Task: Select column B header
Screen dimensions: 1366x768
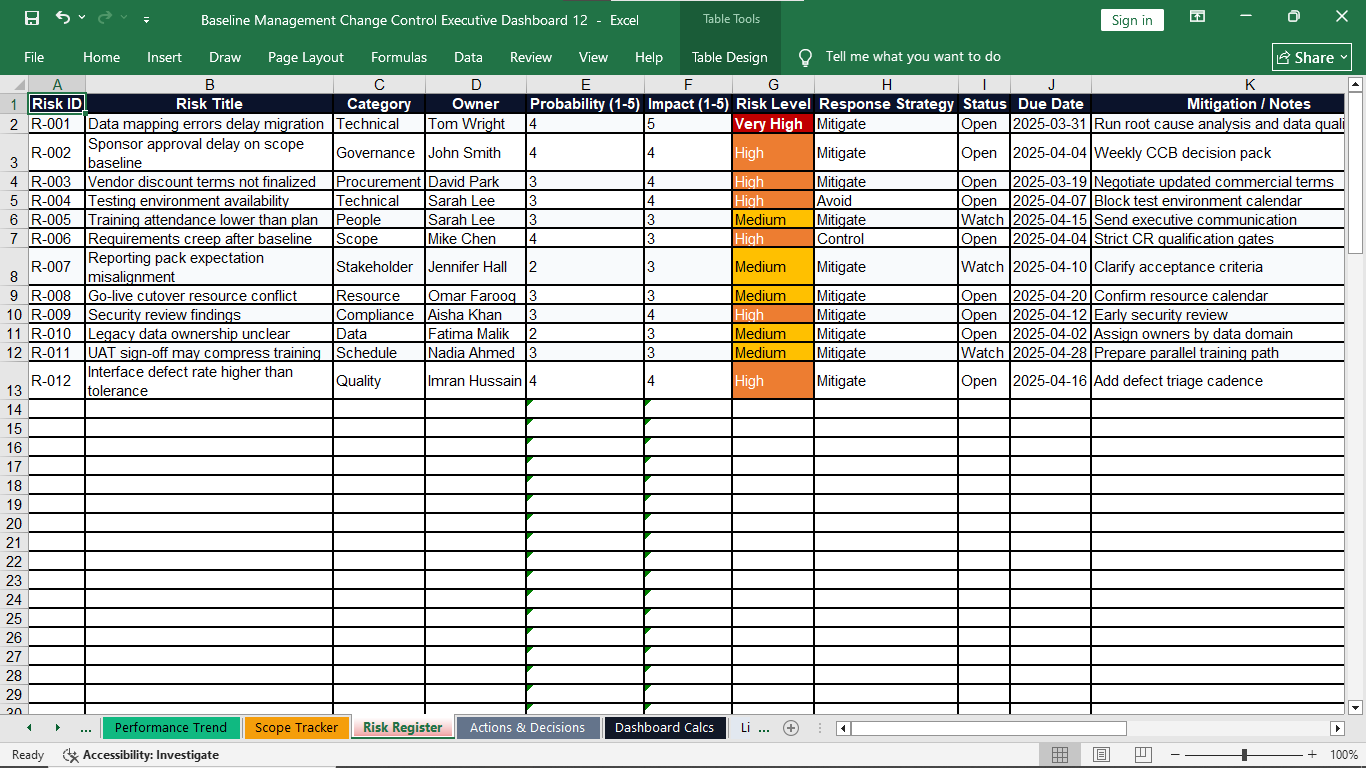Action: 209,85
